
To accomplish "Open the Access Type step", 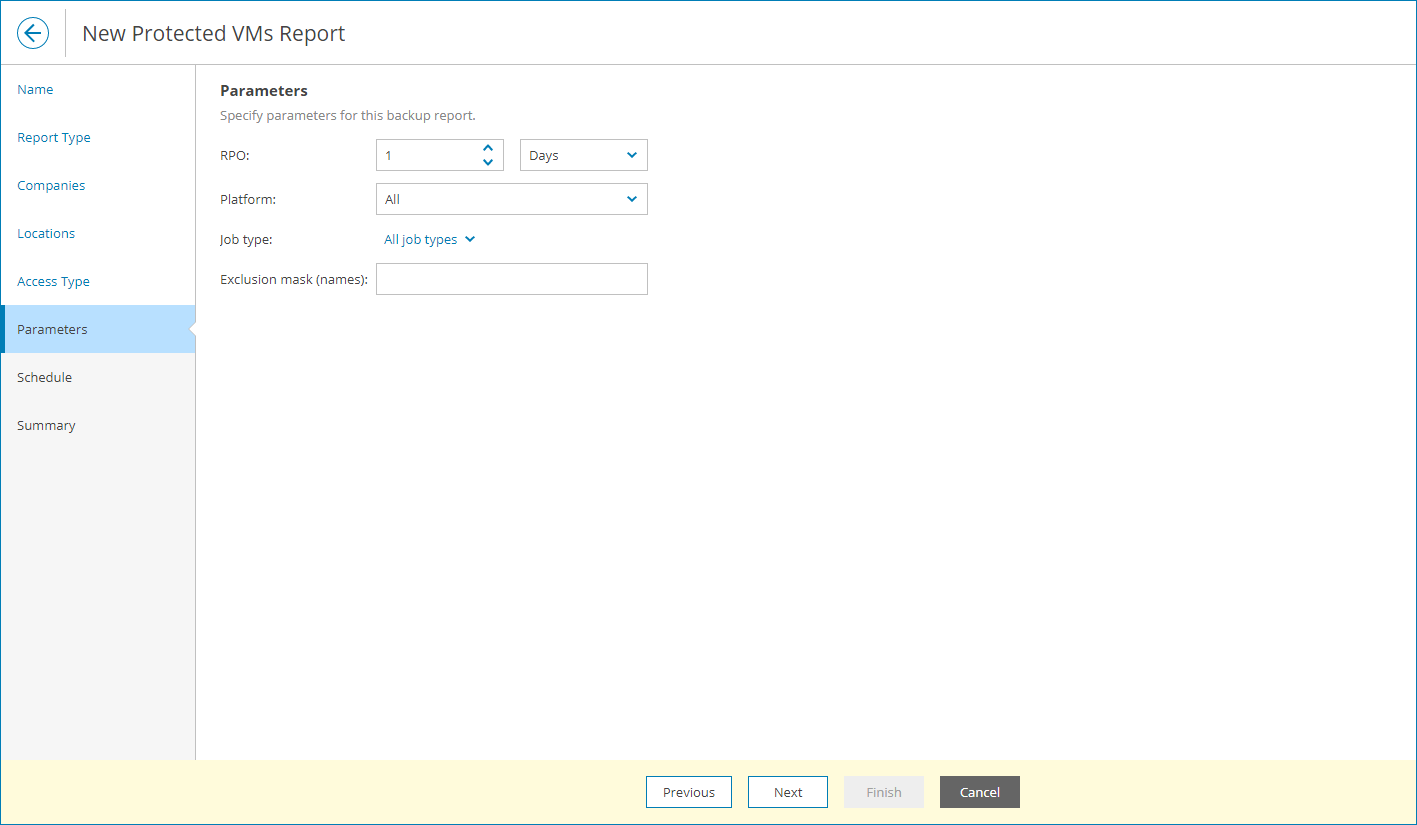I will 52,281.
